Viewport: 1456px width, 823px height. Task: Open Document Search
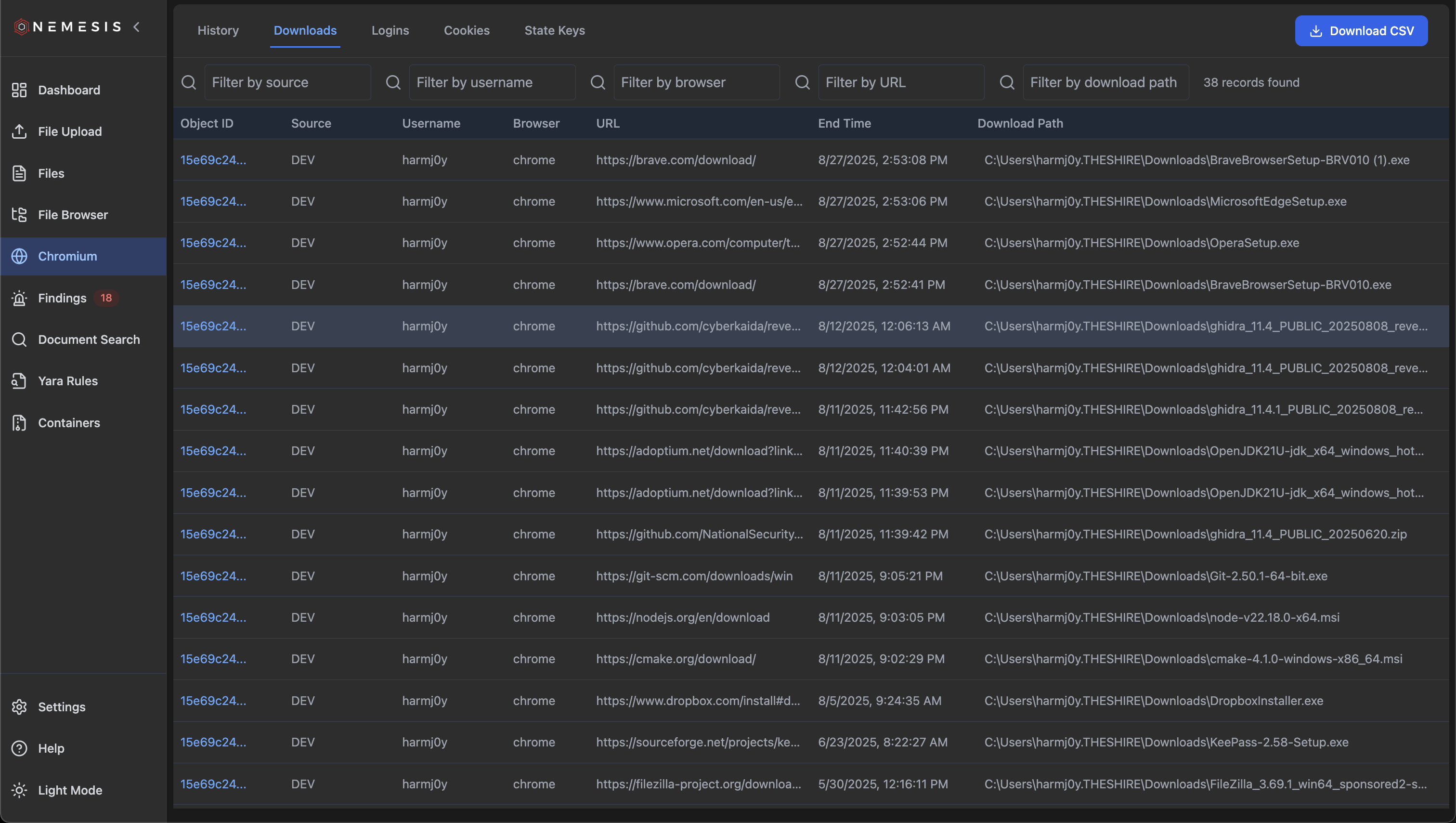(x=89, y=340)
